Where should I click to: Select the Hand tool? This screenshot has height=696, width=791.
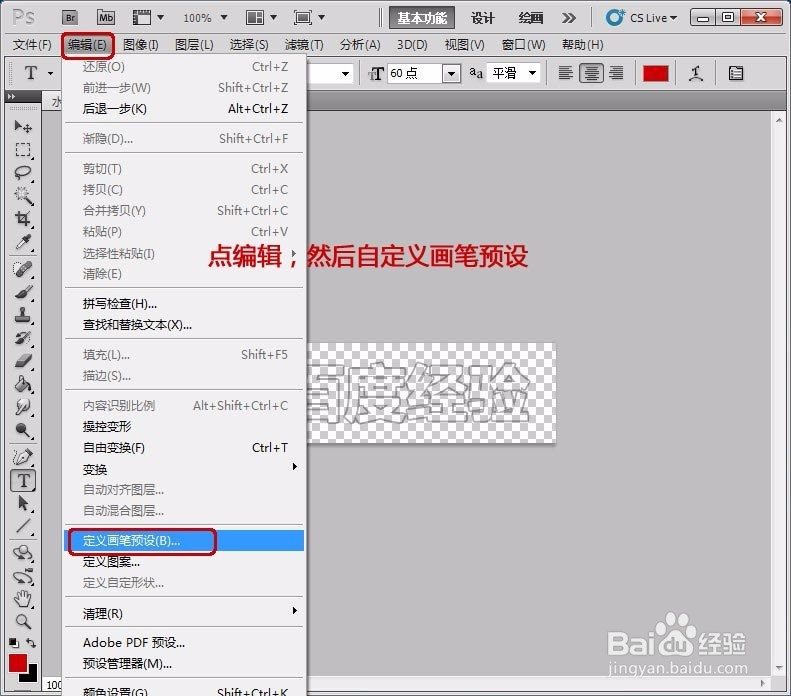(x=23, y=599)
